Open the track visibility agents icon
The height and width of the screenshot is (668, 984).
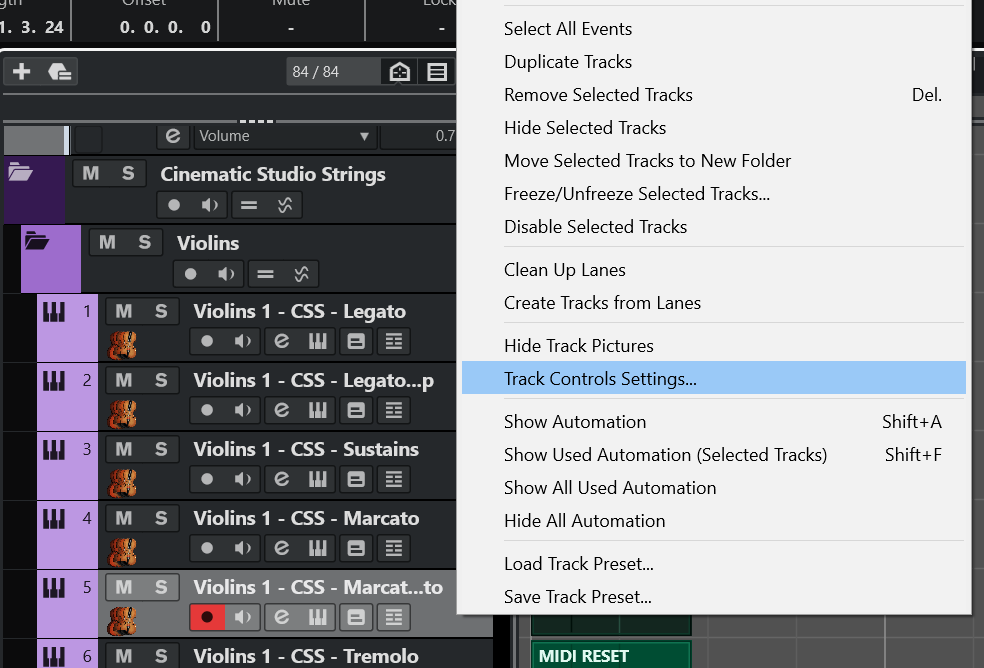point(399,72)
